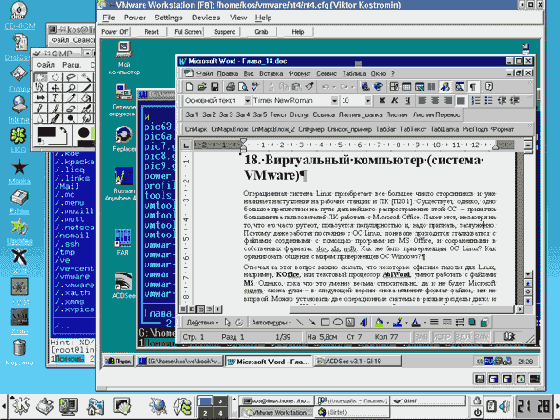Toggle justify alignment in Word formatting toolbar

click(x=460, y=101)
